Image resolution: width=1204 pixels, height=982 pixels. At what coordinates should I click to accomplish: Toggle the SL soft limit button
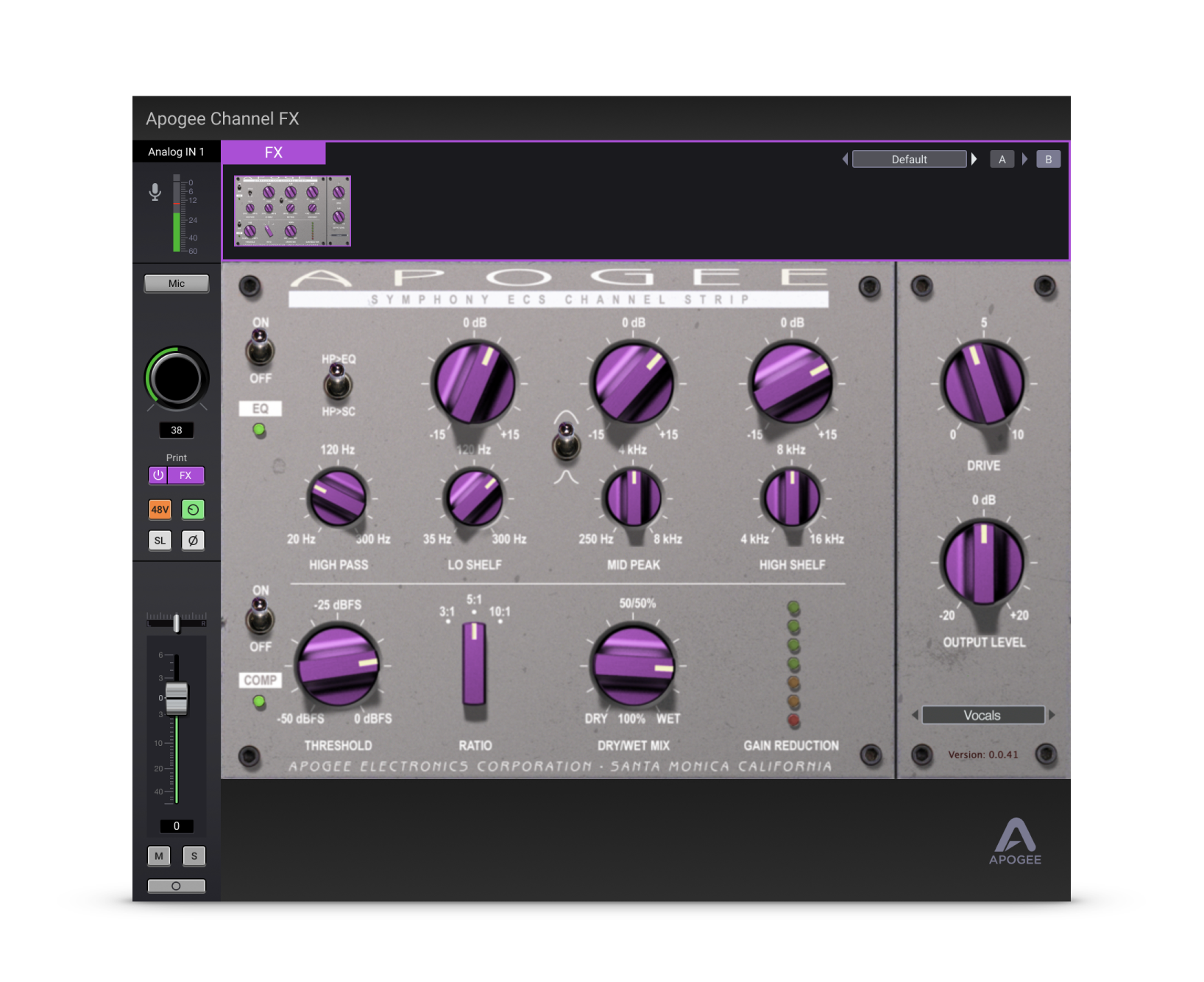pyautogui.click(x=160, y=541)
